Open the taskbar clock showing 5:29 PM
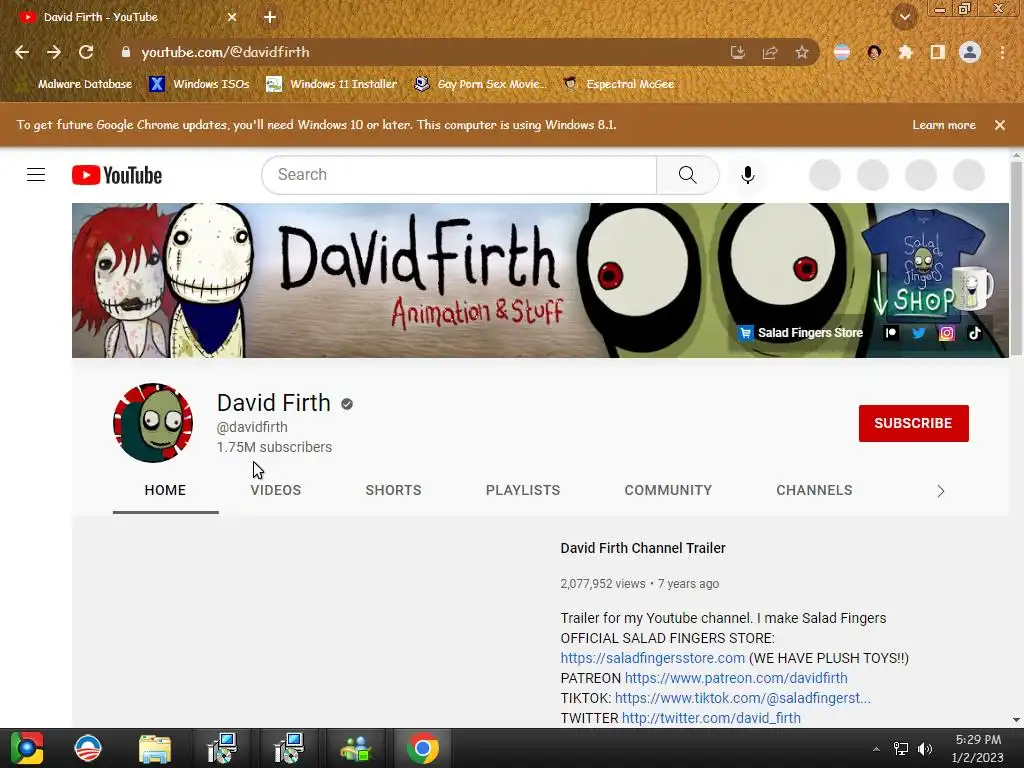Screen dimensions: 1024x768 click(x=978, y=748)
